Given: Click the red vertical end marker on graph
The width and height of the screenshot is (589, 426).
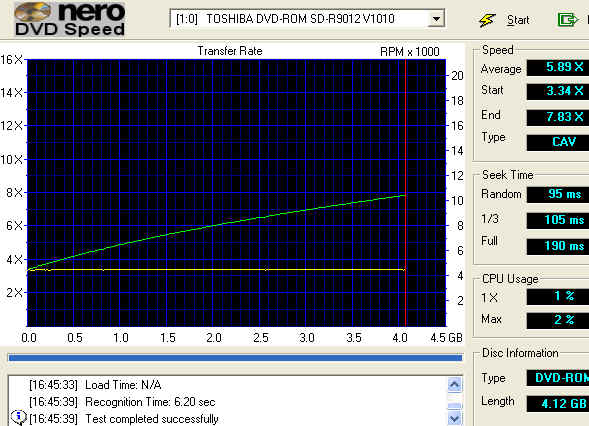Looking at the screenshot, I should pyautogui.click(x=406, y=192).
